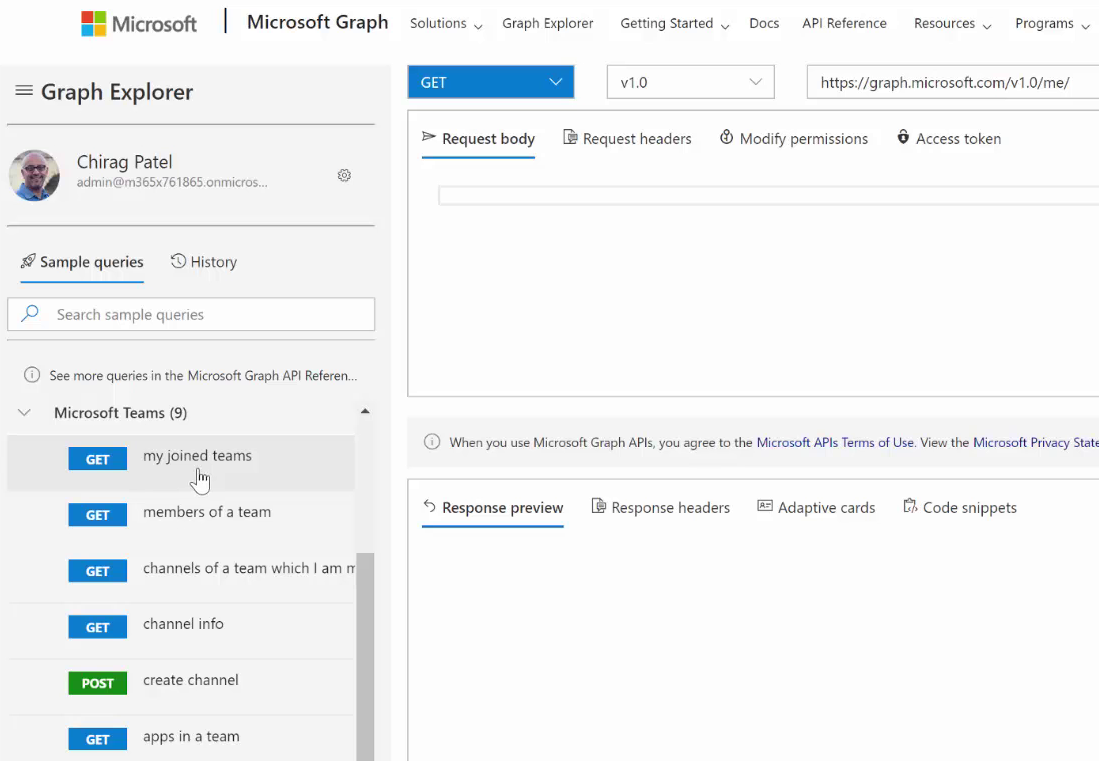This screenshot has width=1099, height=761.
Task: Click the Code snippets icon
Action: 910,505
